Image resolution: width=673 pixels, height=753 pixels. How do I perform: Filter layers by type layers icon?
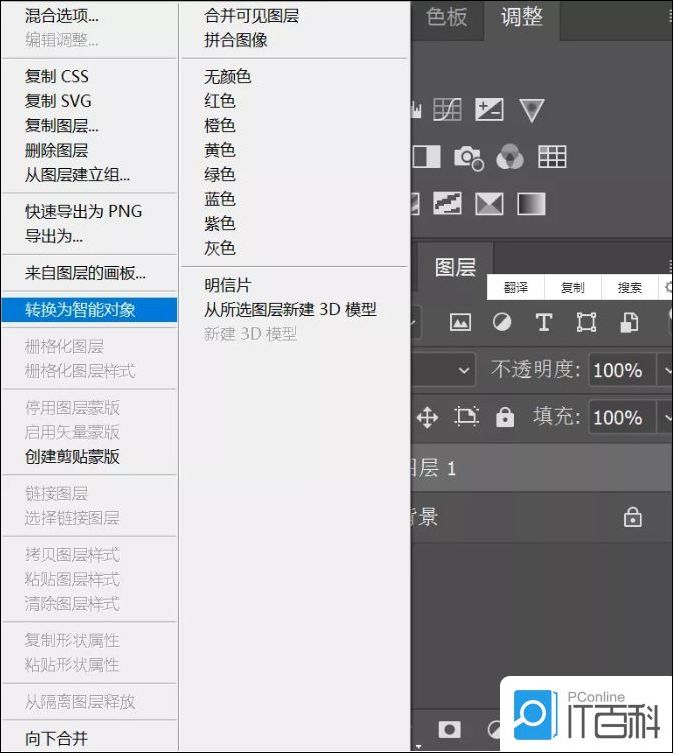pos(544,322)
